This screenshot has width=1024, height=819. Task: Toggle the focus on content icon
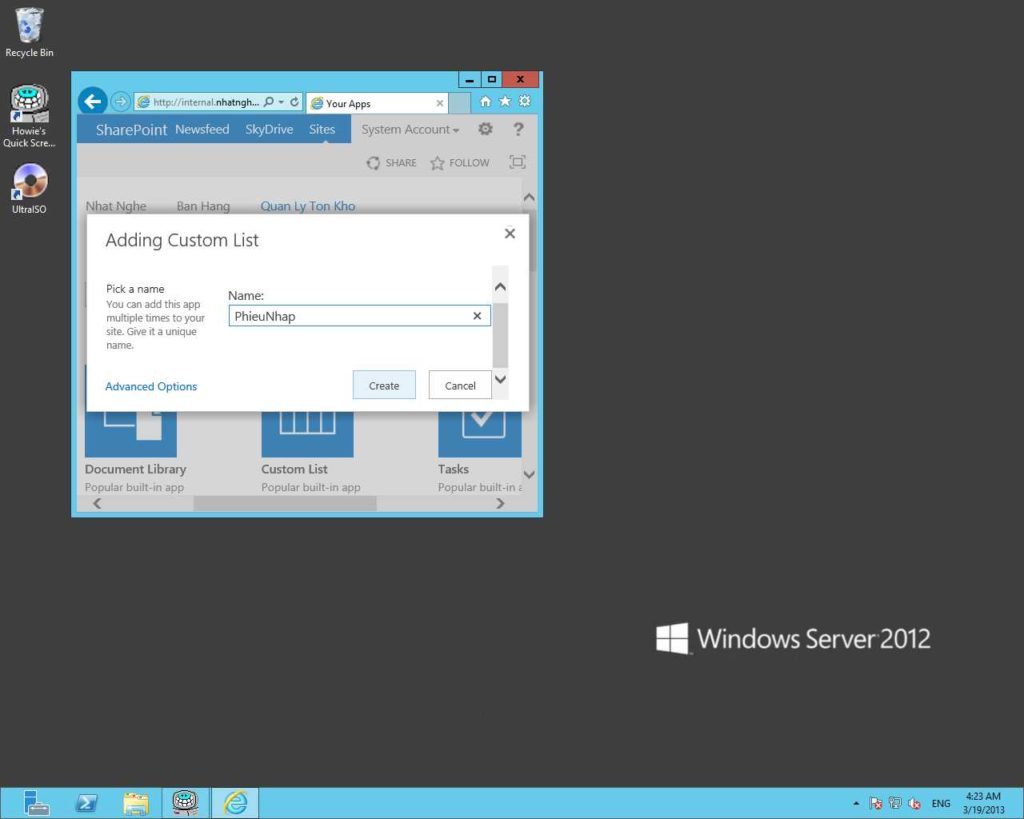(517, 162)
